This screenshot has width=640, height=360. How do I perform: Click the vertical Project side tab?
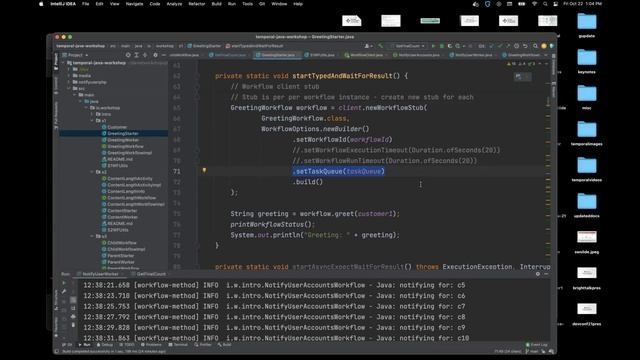tap(56, 62)
